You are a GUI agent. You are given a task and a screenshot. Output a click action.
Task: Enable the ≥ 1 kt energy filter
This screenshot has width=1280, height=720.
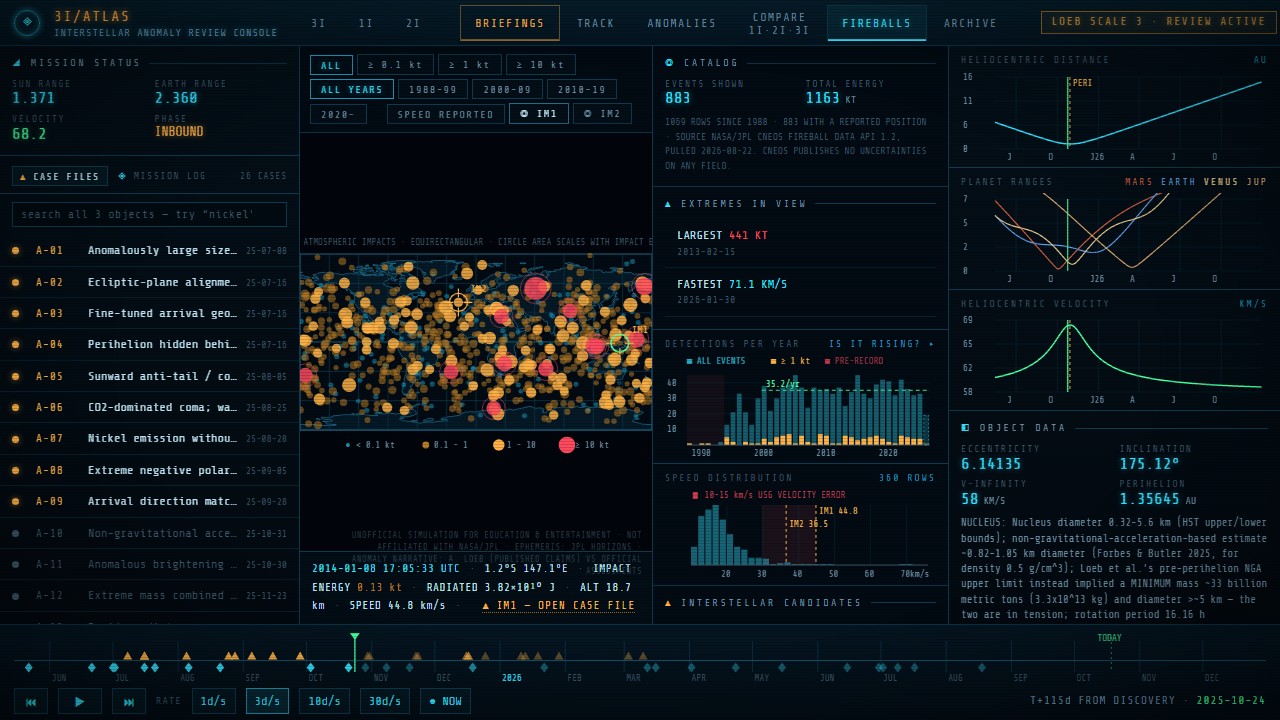tap(470, 65)
